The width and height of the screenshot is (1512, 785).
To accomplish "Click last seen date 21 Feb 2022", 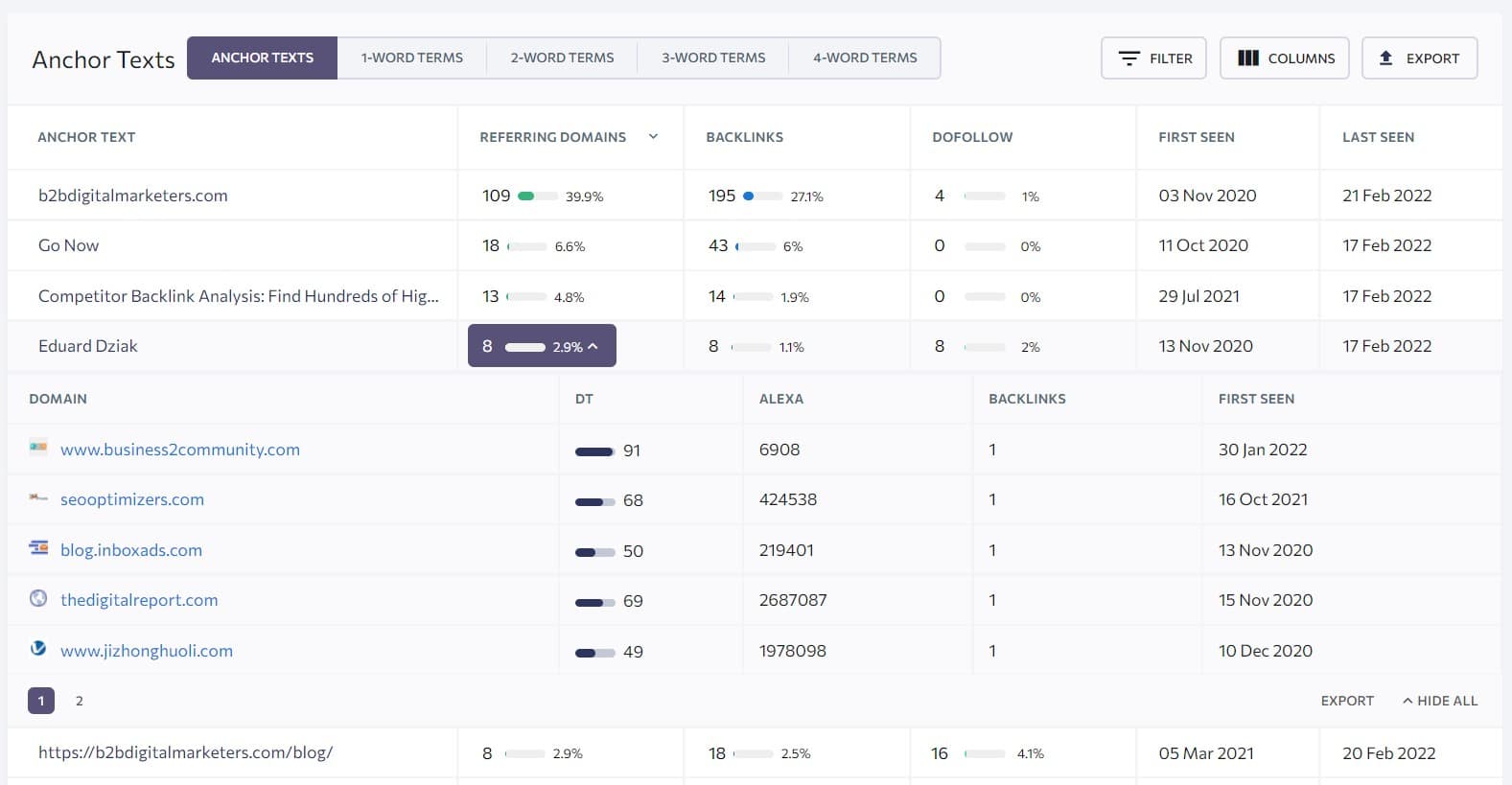I will (x=1387, y=196).
